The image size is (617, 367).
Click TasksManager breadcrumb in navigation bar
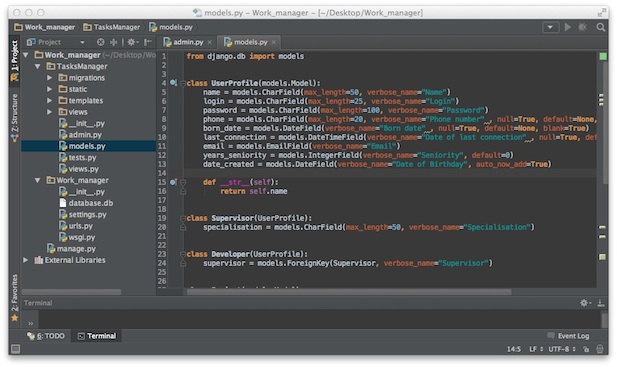112,27
